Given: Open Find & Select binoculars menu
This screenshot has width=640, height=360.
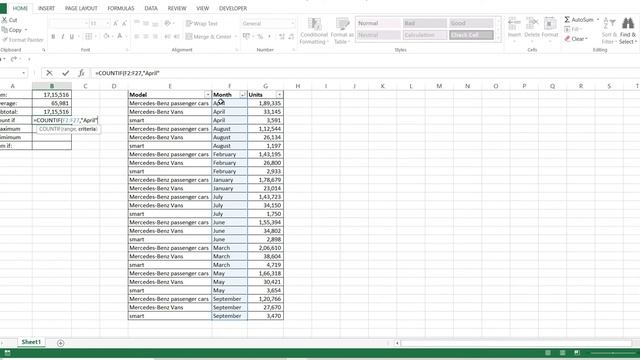Looking at the screenshot, I should coord(627,31).
